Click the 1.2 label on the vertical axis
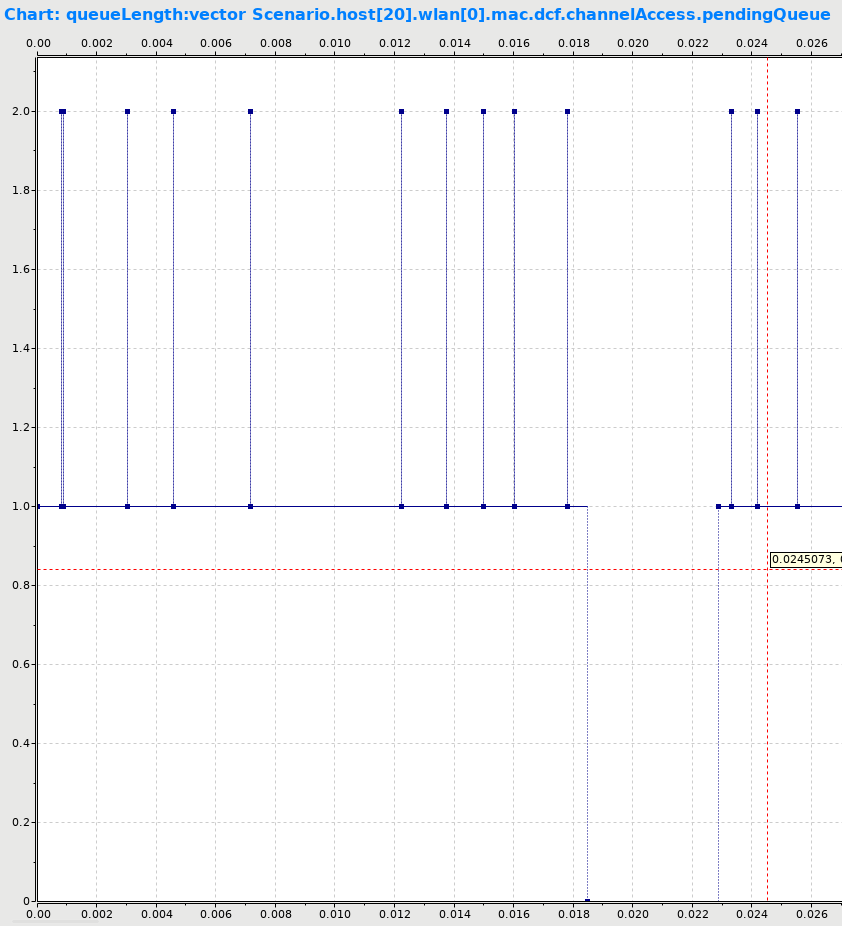The width and height of the screenshot is (842, 926). [x=19, y=428]
